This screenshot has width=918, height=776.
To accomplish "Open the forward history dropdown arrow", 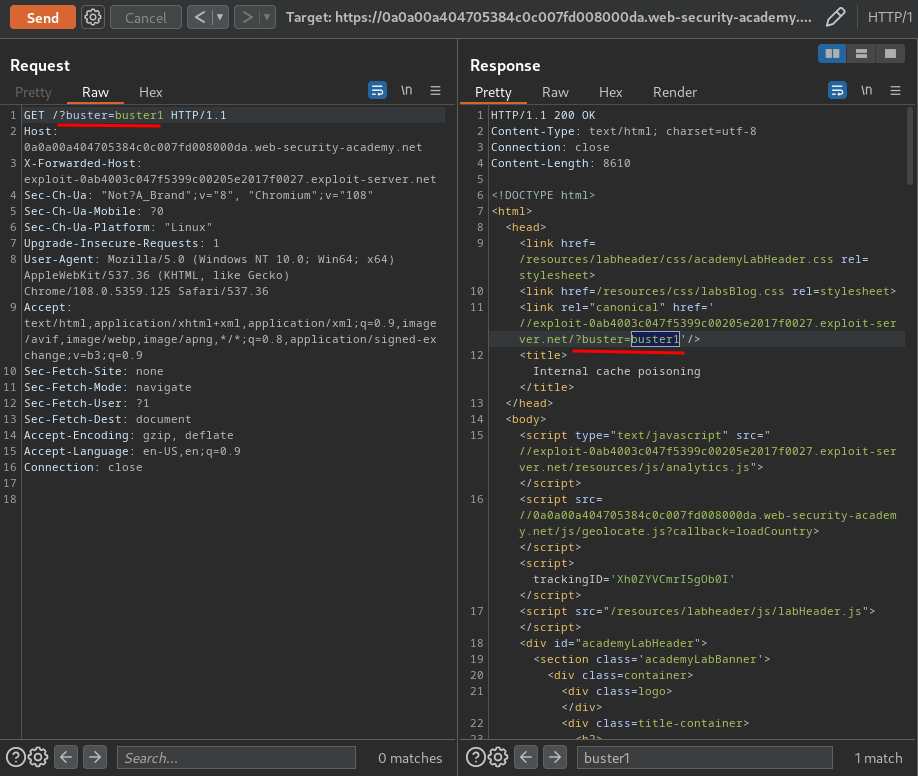I will (267, 18).
